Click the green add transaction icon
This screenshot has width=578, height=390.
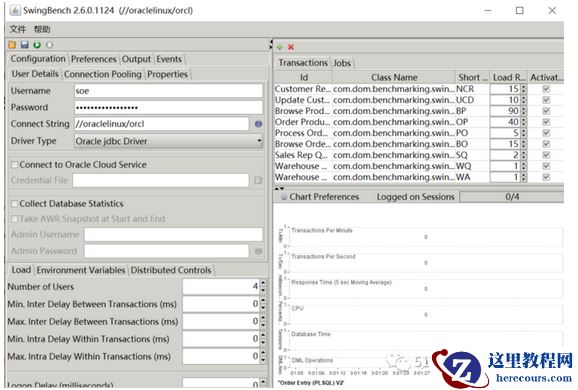(280, 47)
